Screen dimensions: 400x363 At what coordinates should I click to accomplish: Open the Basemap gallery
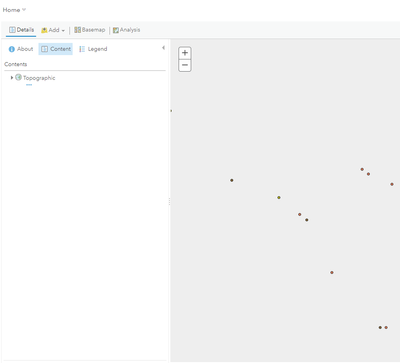(x=89, y=30)
